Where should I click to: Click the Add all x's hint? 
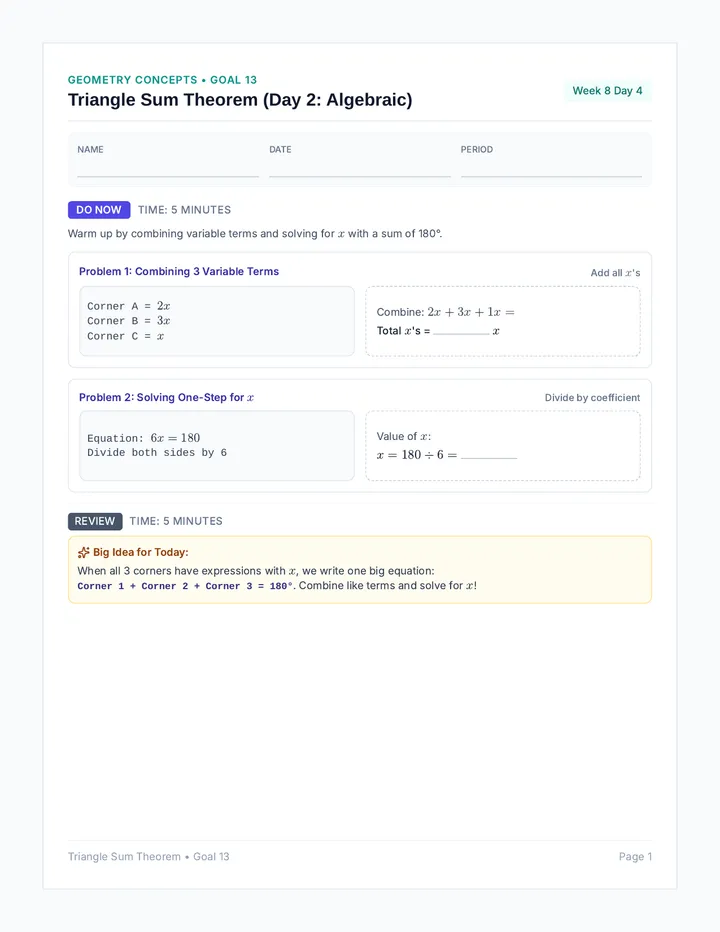[x=615, y=273]
